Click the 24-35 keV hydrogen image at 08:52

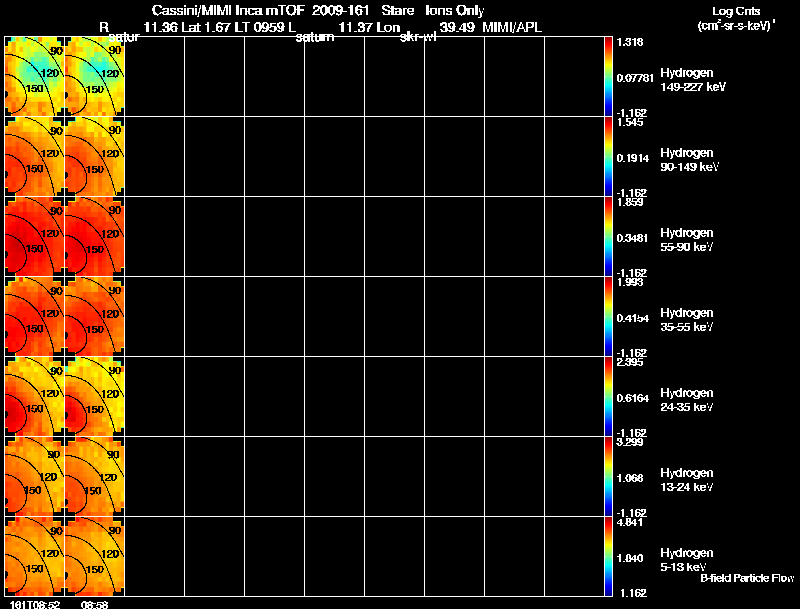point(34,397)
